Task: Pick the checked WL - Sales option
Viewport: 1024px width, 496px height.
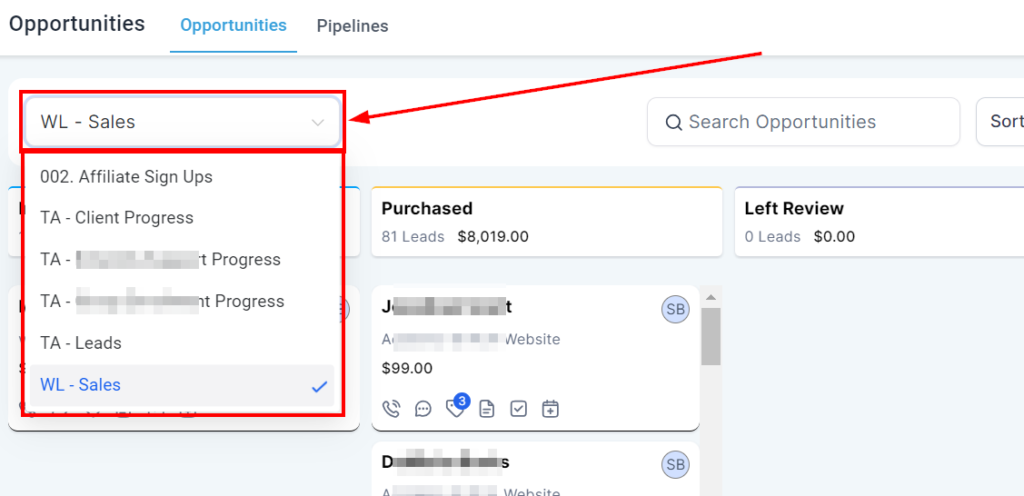Action: [x=81, y=385]
